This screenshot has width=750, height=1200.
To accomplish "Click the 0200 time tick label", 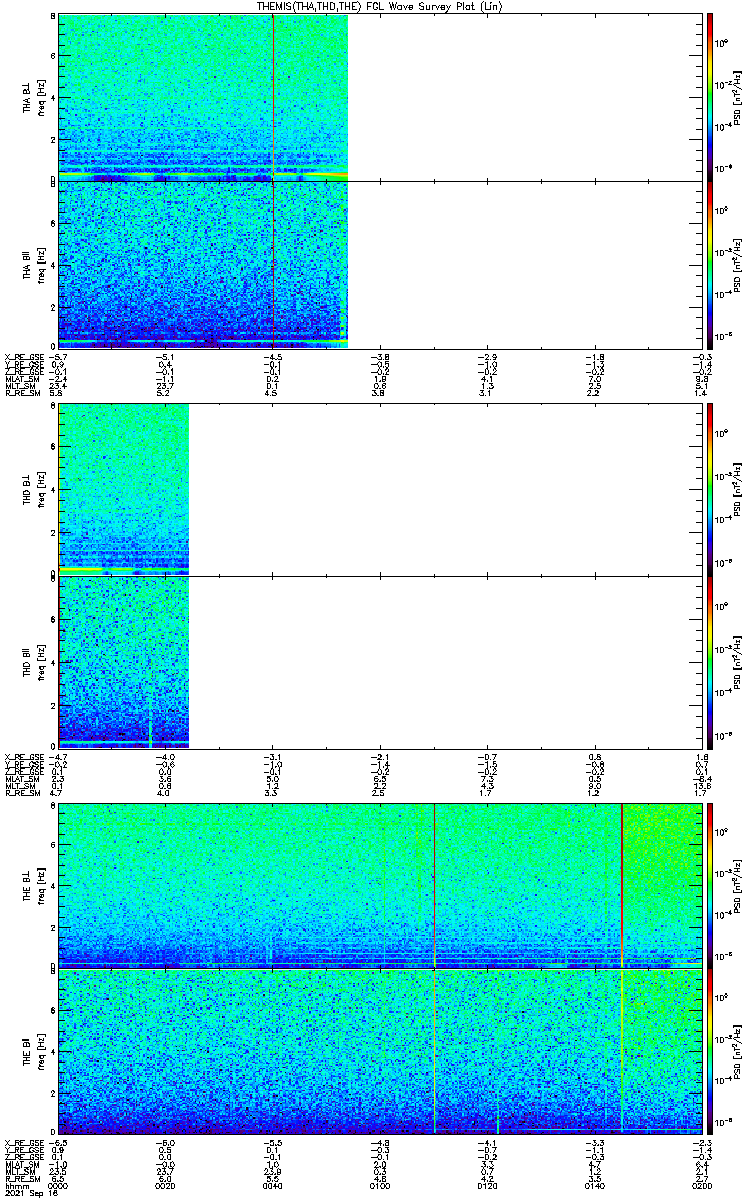I will (x=702, y=1185).
